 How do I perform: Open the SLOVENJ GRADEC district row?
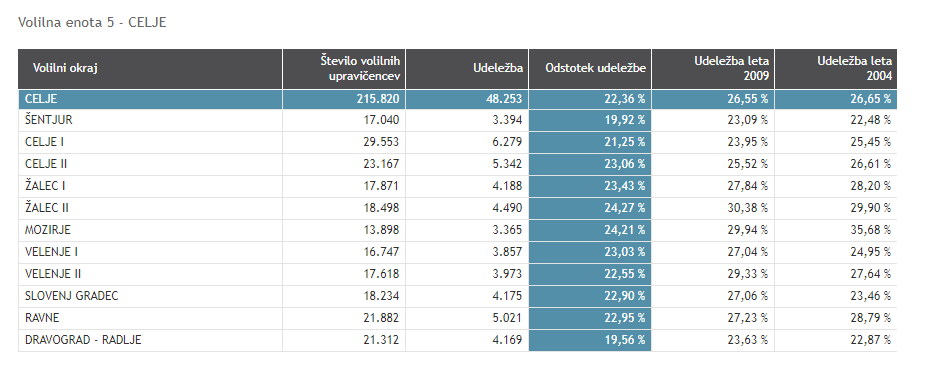coord(457,296)
